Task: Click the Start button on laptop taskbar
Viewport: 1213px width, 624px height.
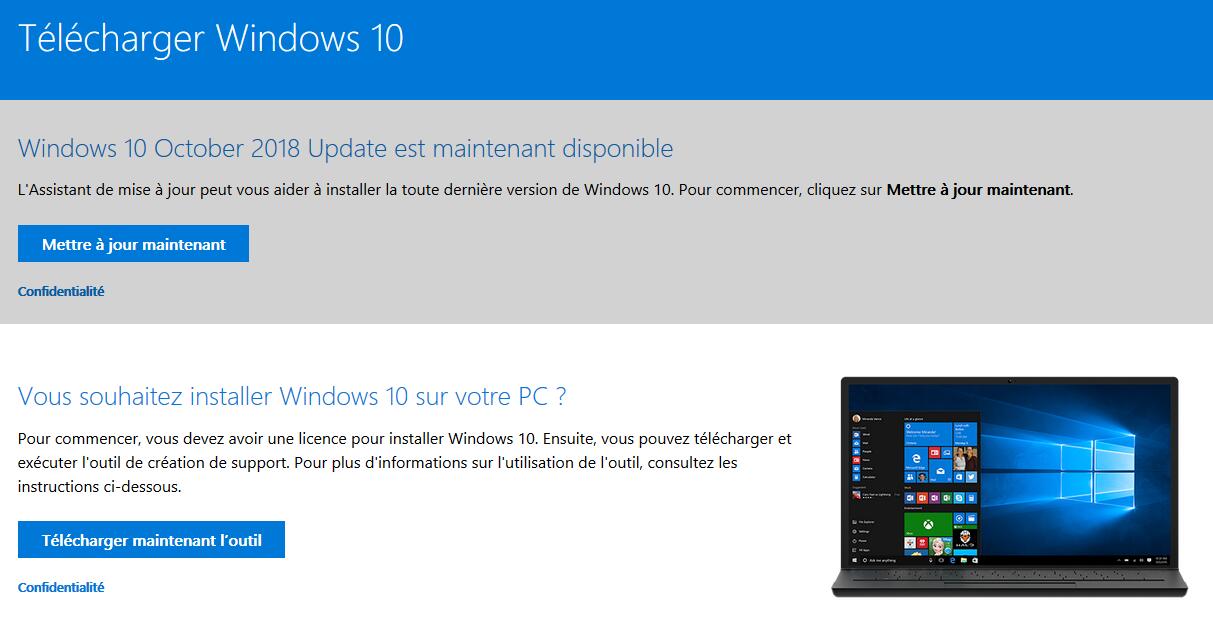Action: pos(855,560)
